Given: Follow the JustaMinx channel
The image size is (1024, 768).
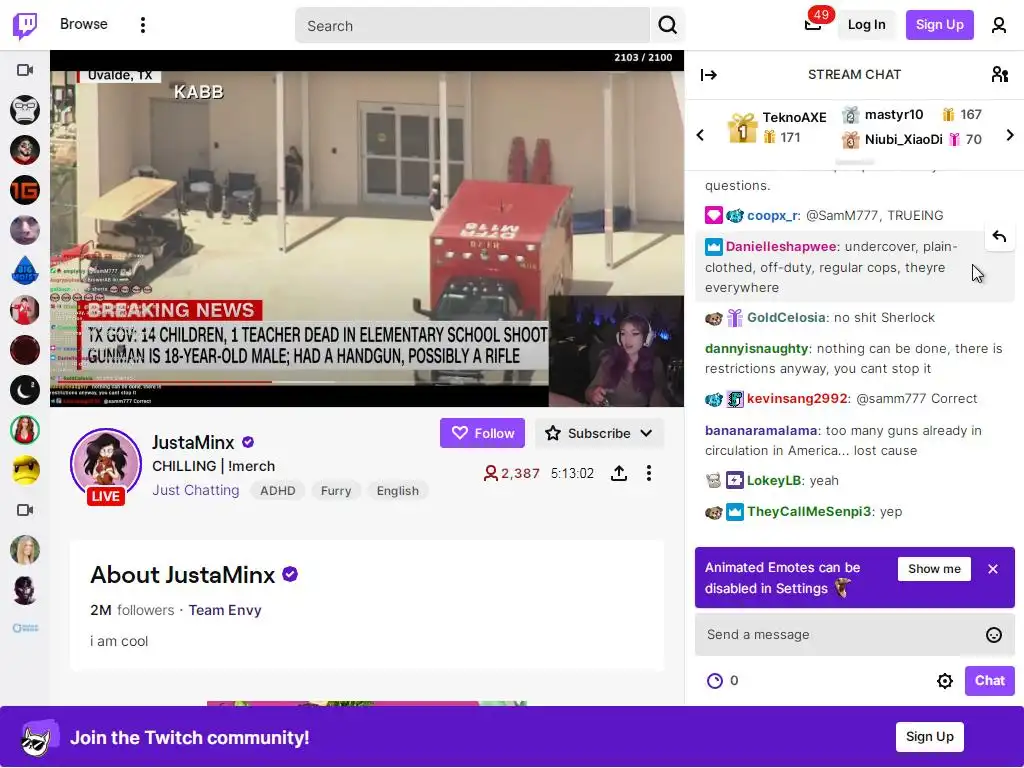Looking at the screenshot, I should (x=482, y=433).
